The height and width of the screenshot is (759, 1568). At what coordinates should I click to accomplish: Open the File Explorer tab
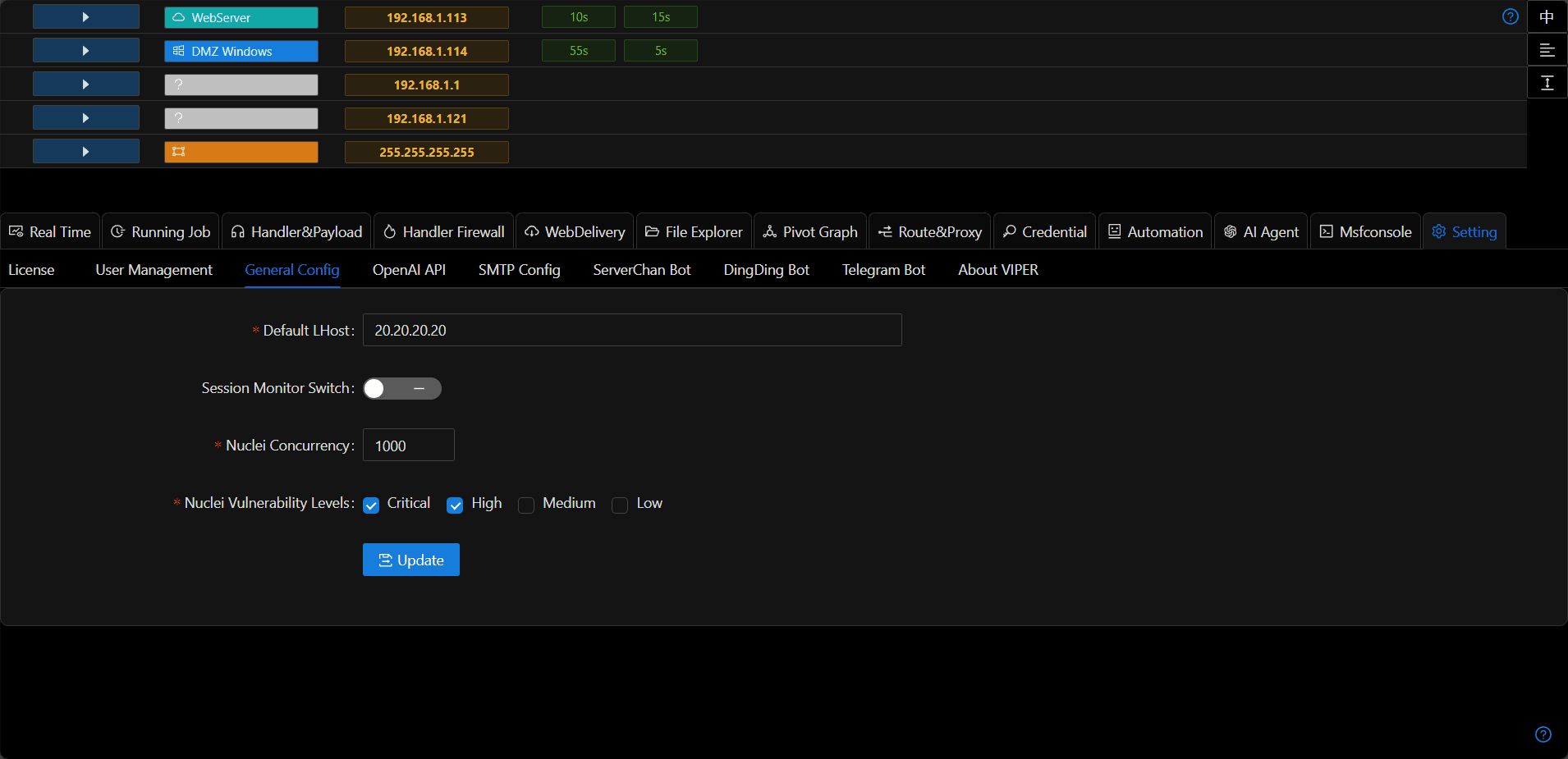(694, 232)
